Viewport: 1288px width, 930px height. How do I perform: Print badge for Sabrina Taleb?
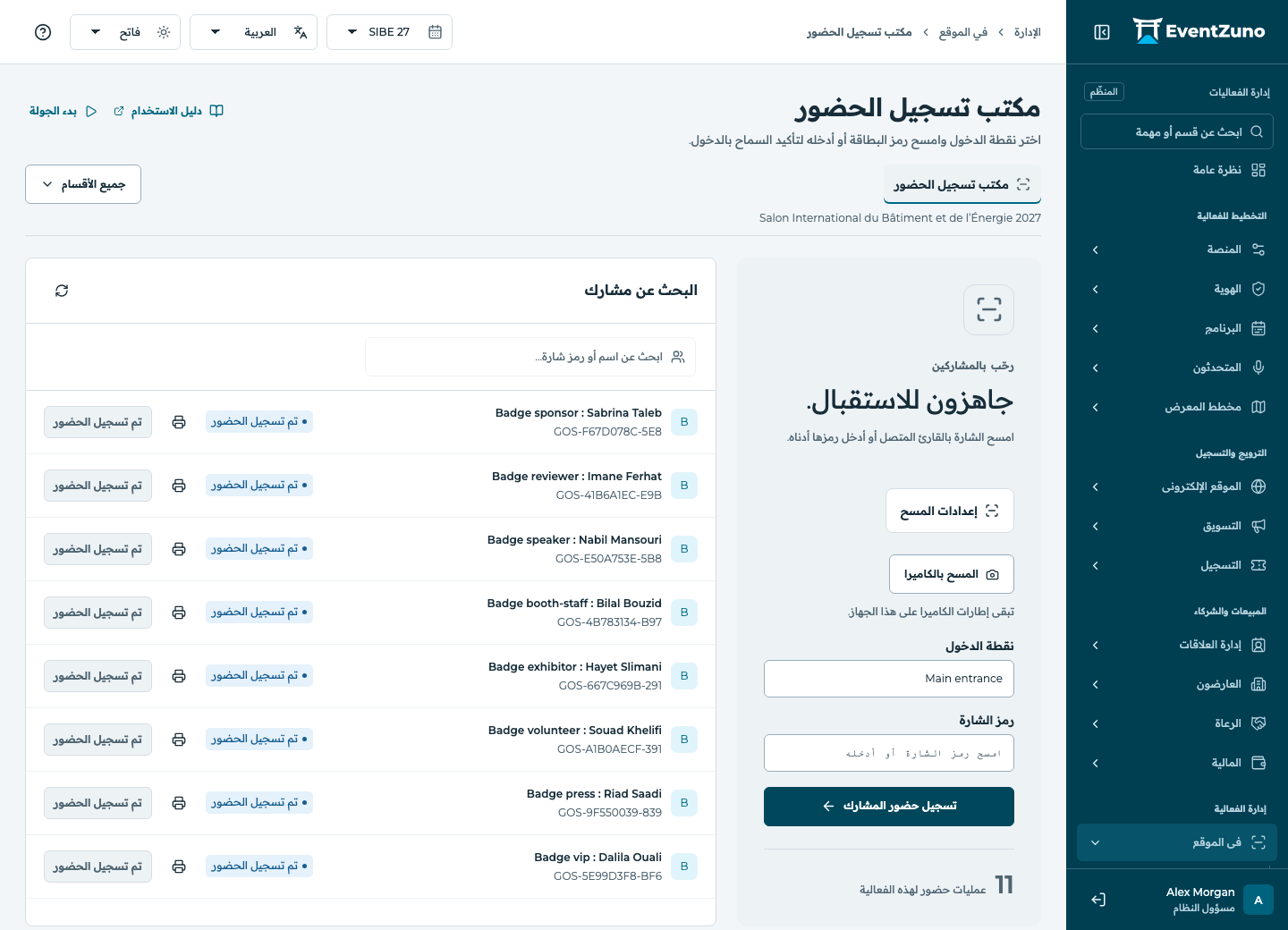click(179, 422)
